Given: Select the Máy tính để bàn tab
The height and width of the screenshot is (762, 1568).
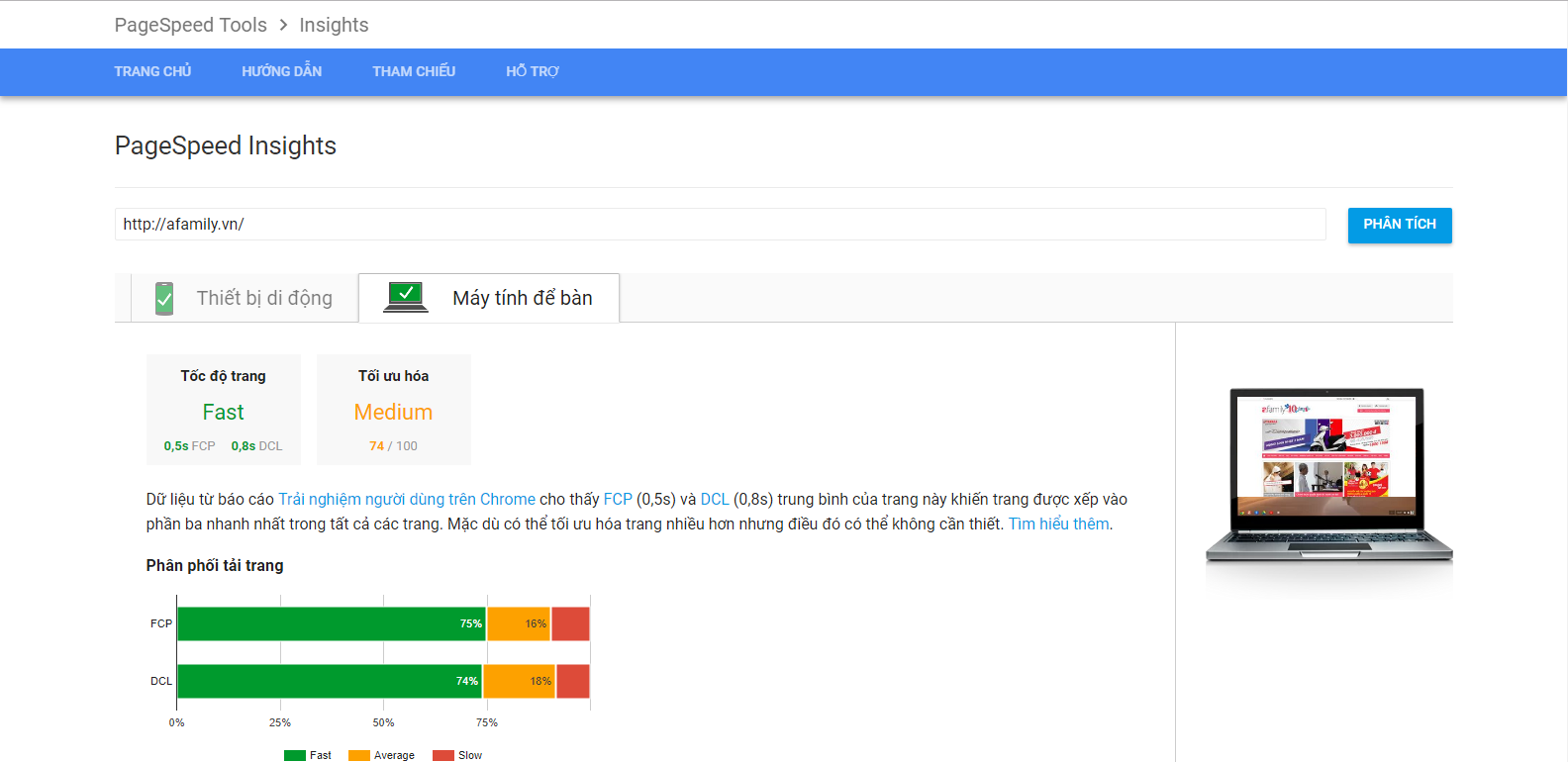Looking at the screenshot, I should [x=489, y=298].
